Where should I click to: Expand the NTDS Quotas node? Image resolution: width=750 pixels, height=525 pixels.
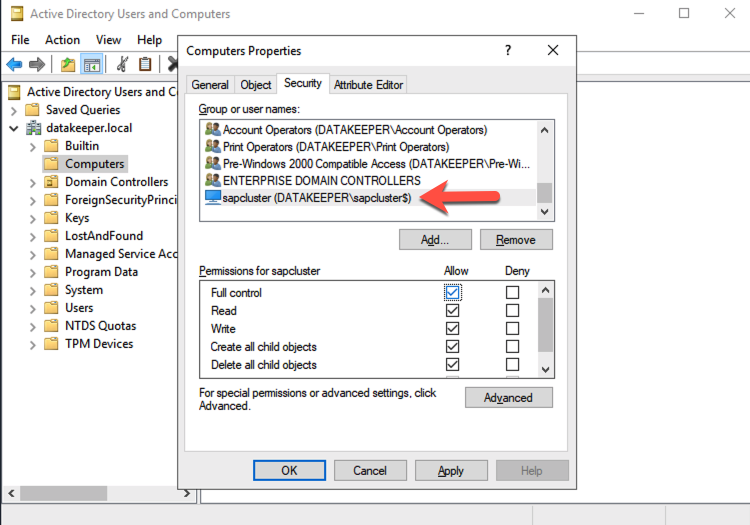coord(33,327)
